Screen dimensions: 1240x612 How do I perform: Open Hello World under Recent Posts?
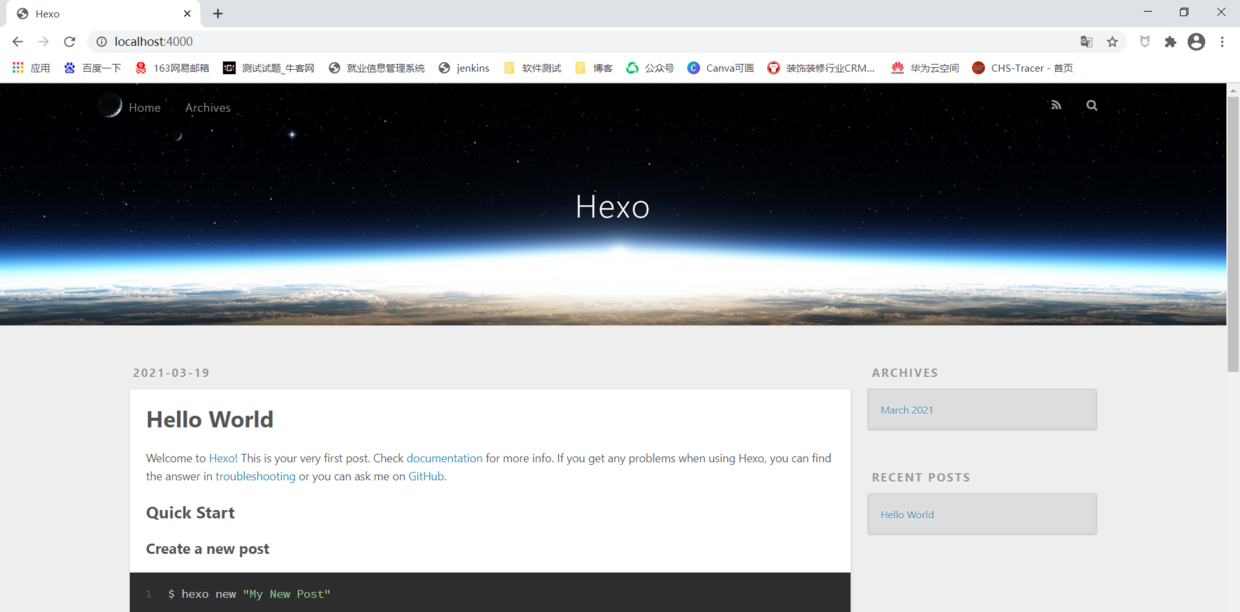(x=907, y=515)
